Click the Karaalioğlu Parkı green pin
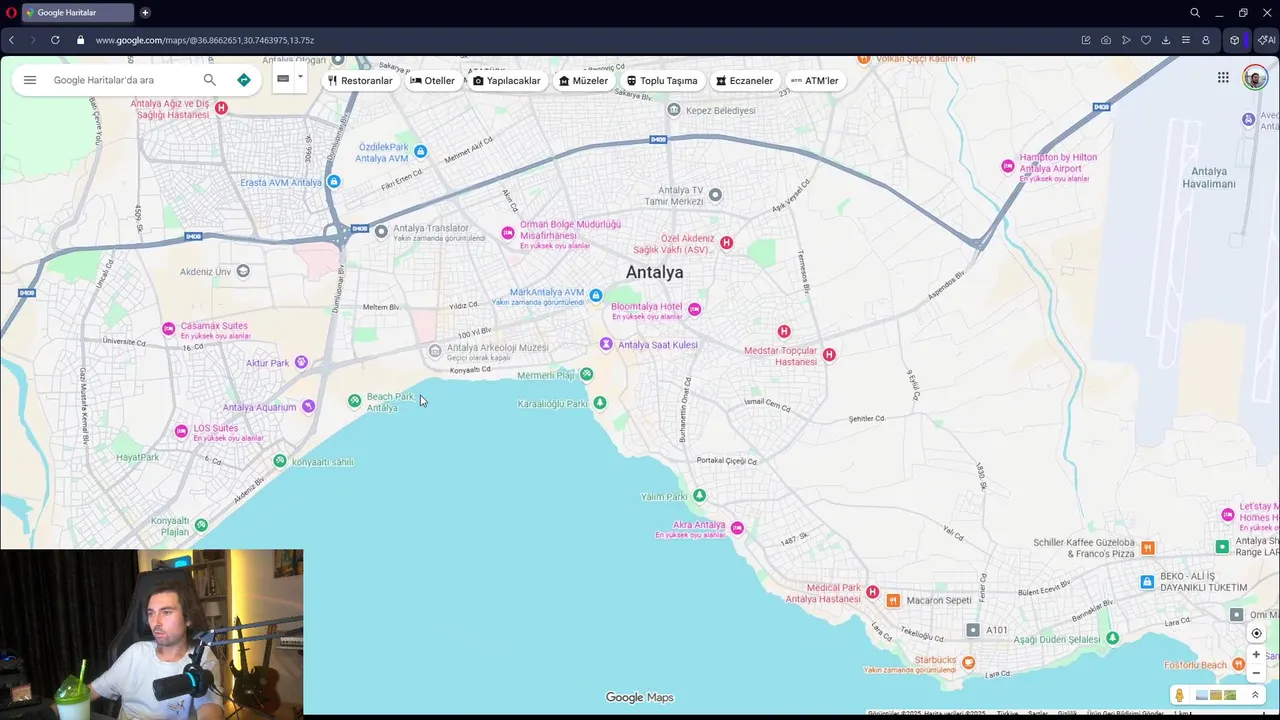 [600, 403]
